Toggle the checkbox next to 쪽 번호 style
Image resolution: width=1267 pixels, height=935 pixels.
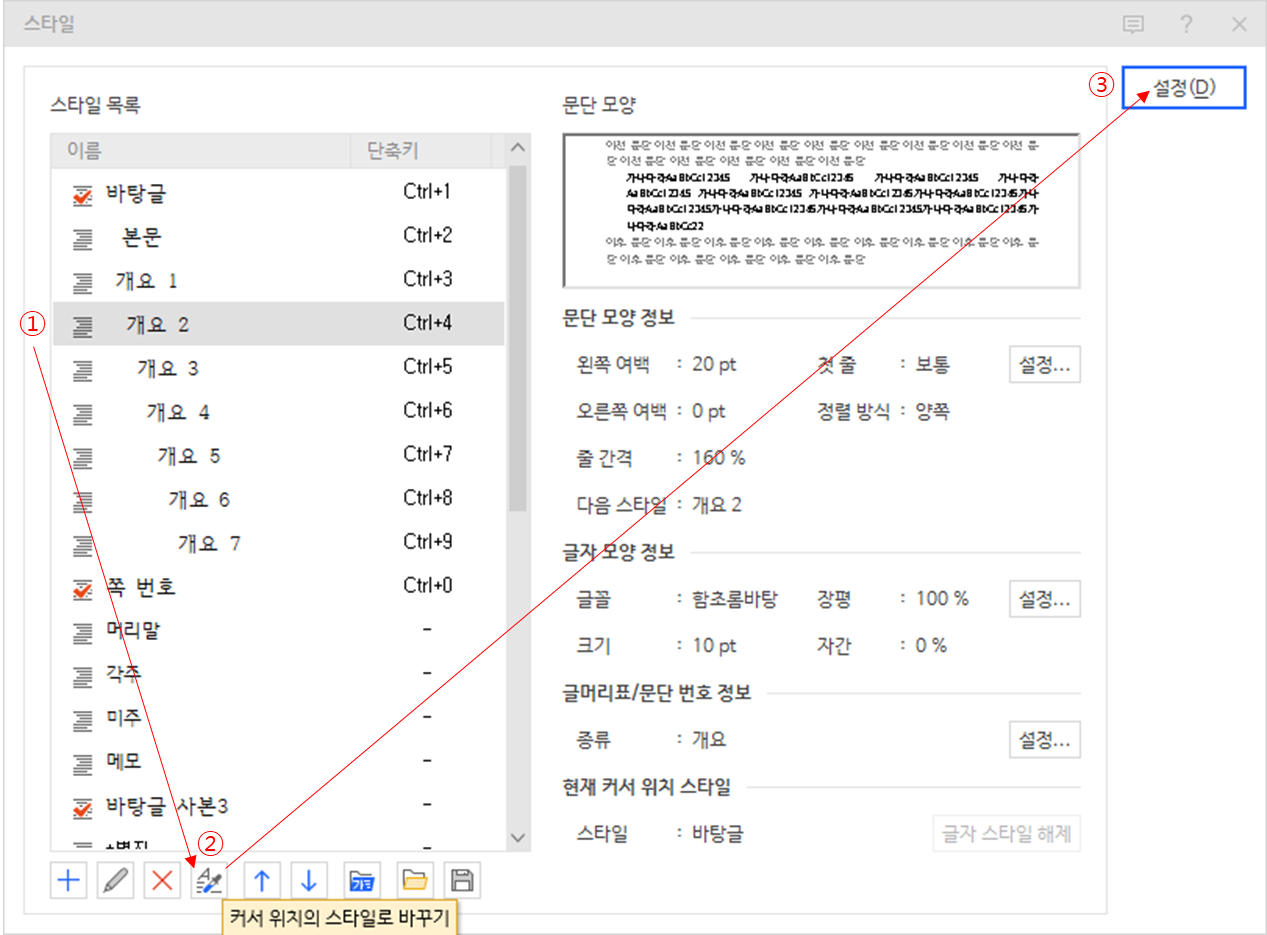(x=83, y=584)
